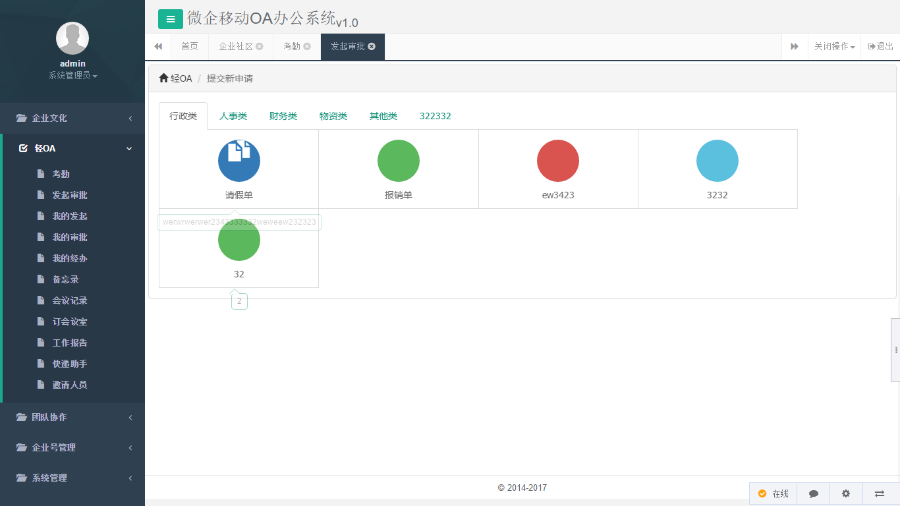Open the 关闭操作 dropdown menu

(834, 47)
